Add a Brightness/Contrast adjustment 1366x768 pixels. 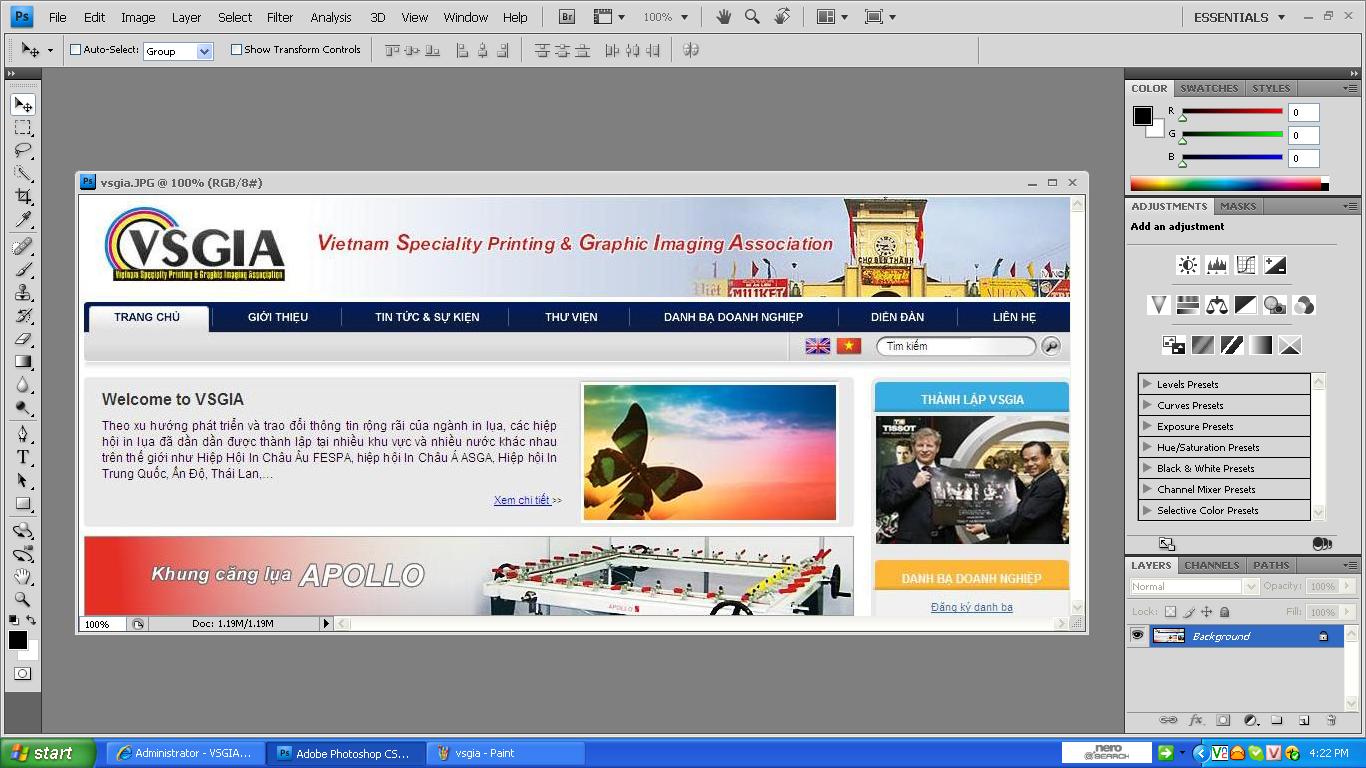[x=1187, y=265]
